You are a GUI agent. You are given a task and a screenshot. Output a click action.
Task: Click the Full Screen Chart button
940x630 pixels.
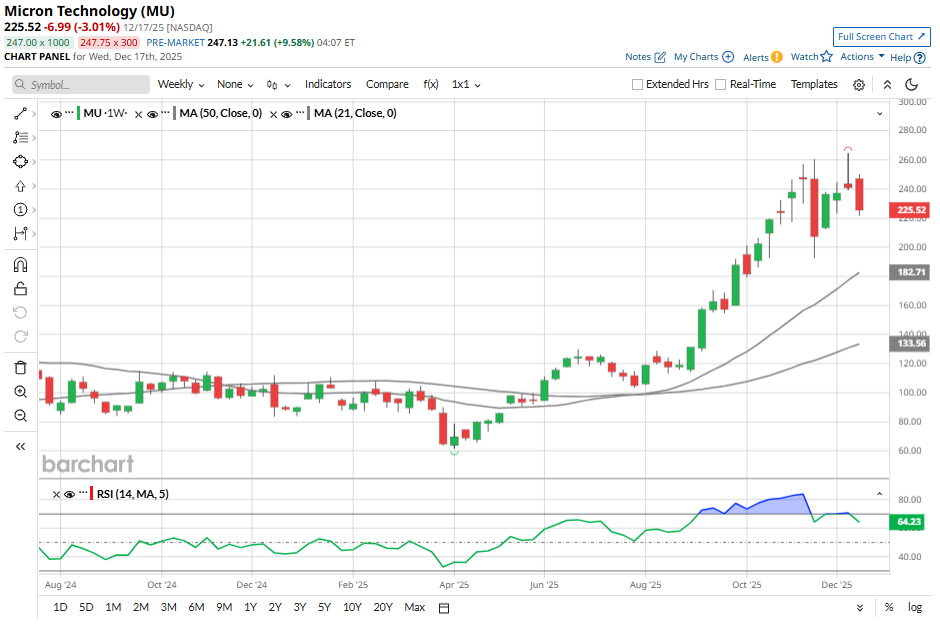[x=881, y=37]
